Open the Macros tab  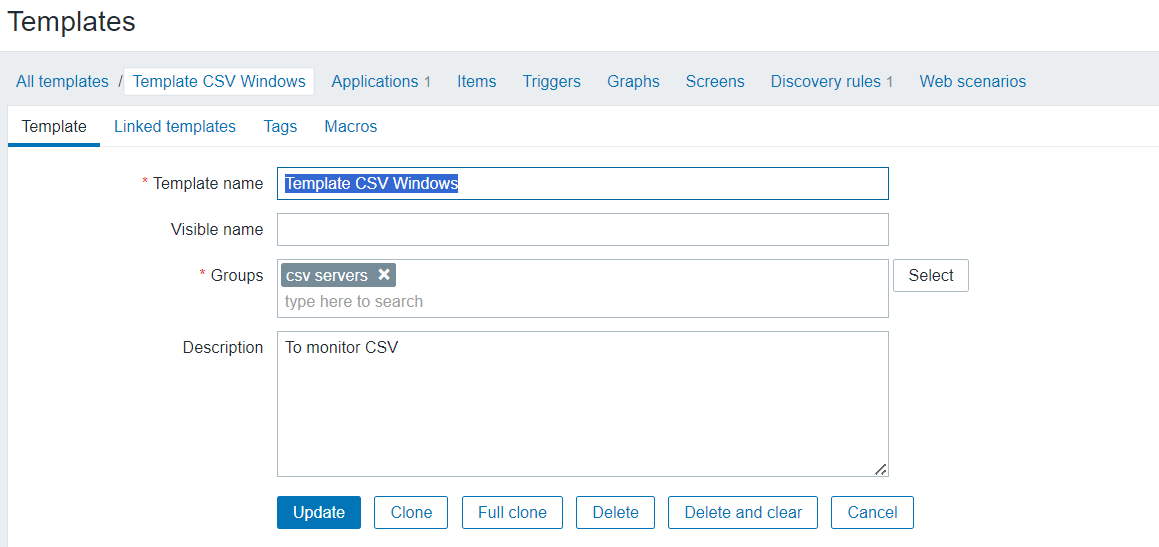click(350, 126)
